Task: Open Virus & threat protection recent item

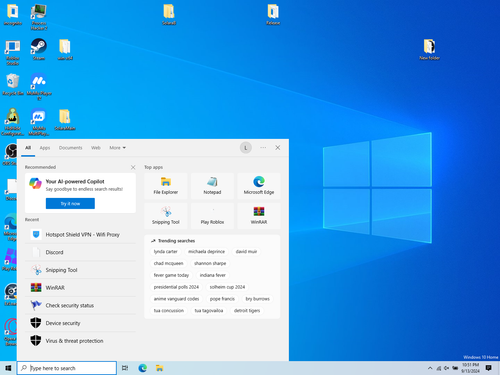Action: 80,341
